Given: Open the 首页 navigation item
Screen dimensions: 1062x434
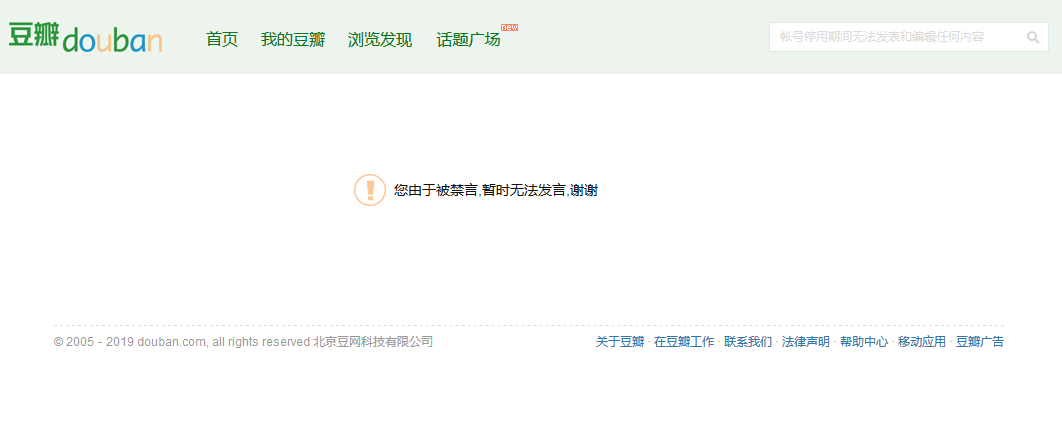Looking at the screenshot, I should (222, 40).
